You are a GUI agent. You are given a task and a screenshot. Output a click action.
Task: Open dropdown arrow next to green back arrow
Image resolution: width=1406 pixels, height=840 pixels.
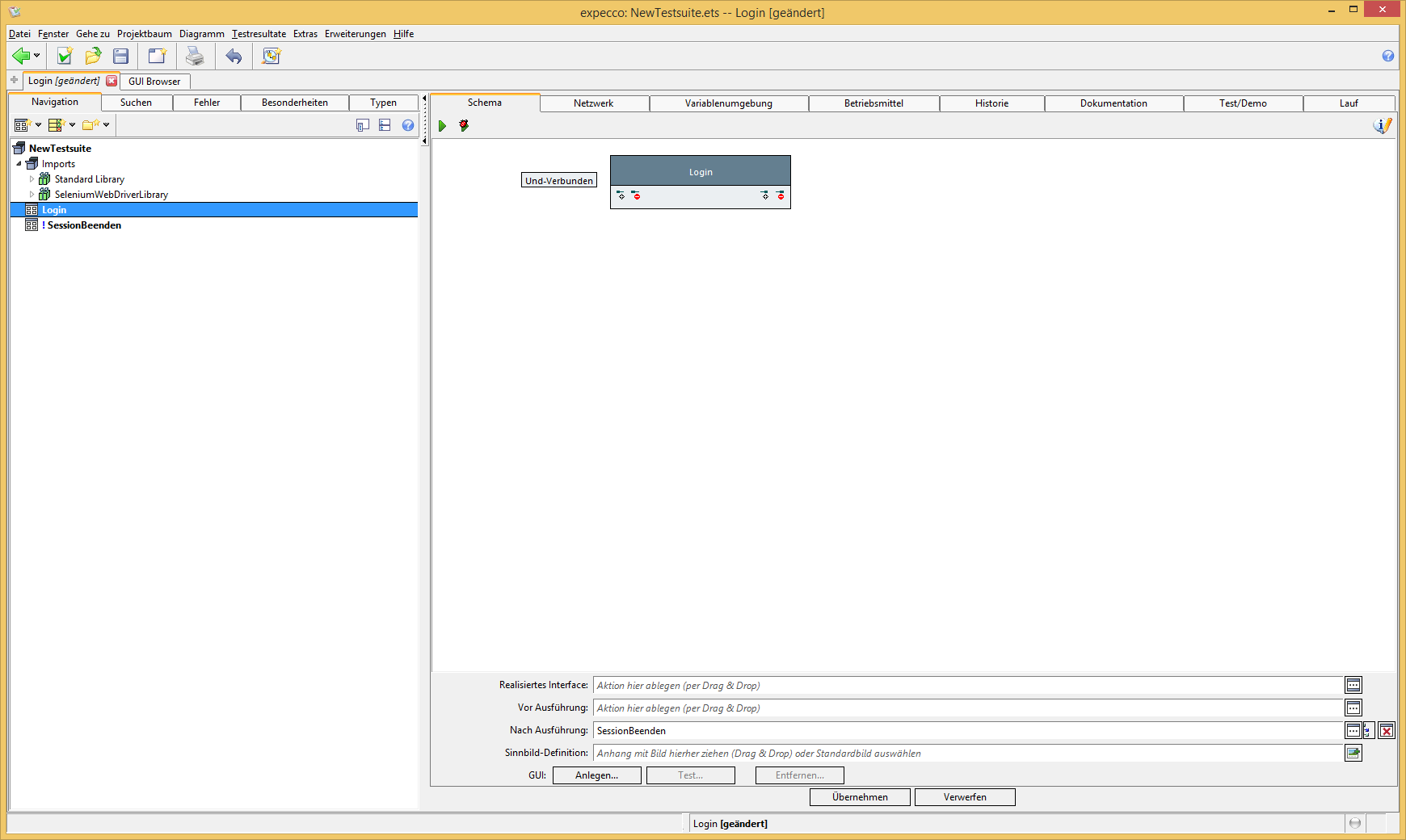tap(37, 56)
